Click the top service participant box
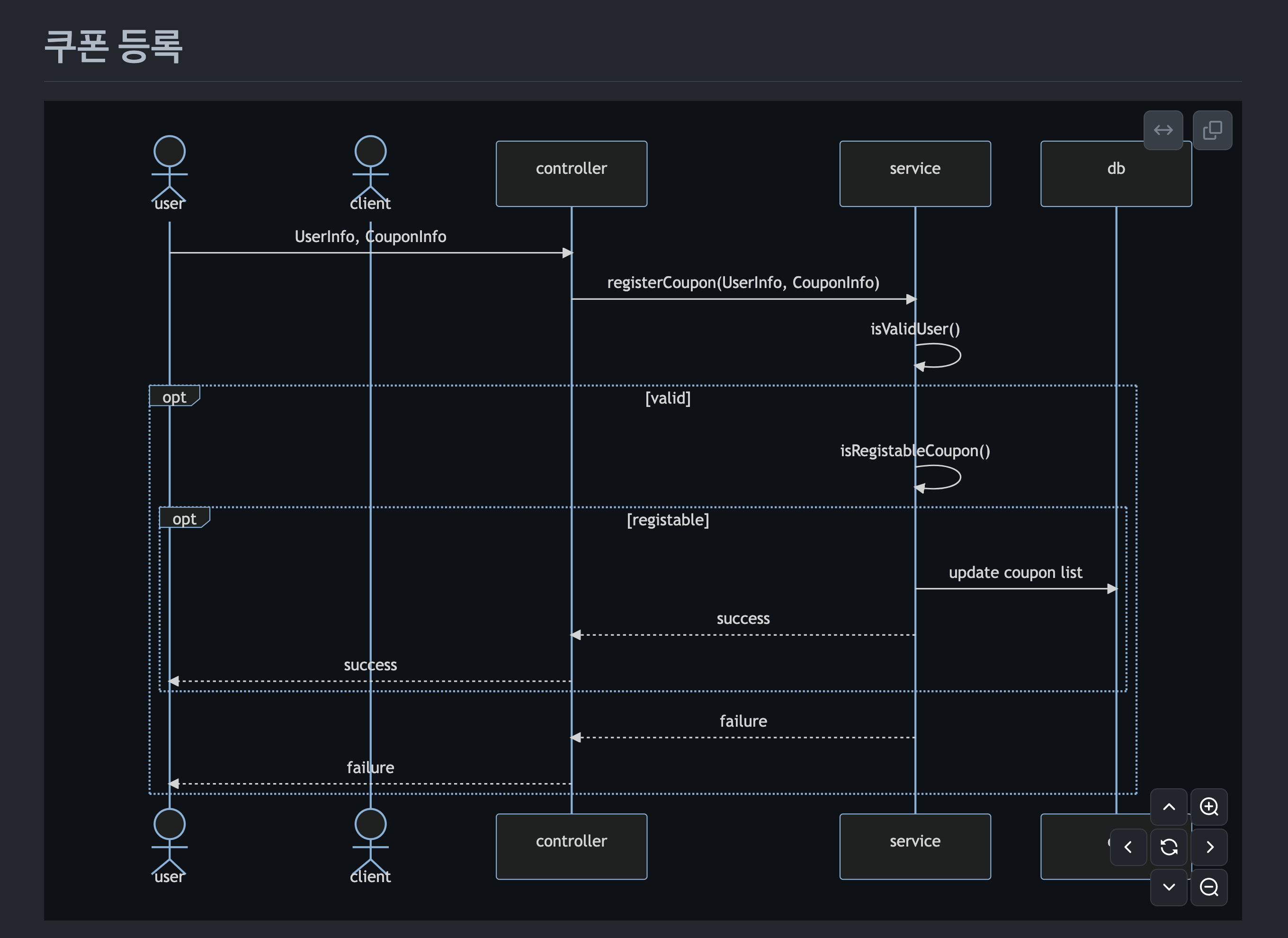 [x=914, y=173]
